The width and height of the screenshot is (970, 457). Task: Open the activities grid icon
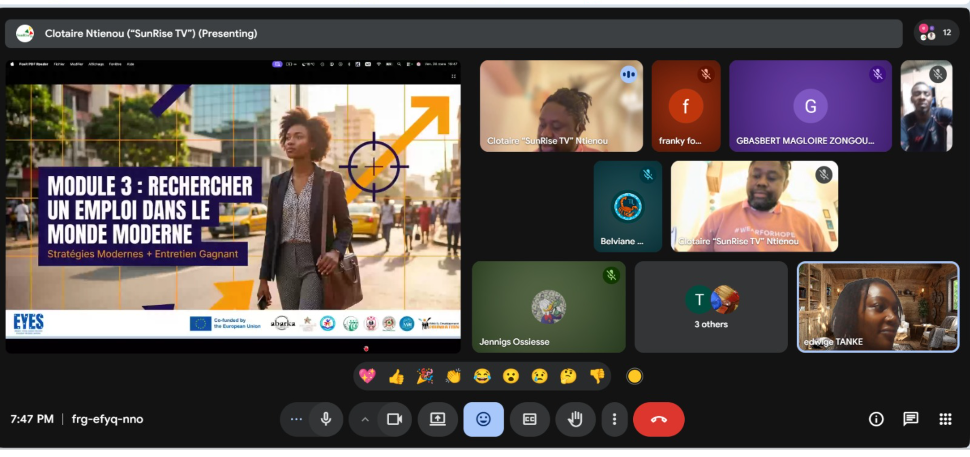945,419
